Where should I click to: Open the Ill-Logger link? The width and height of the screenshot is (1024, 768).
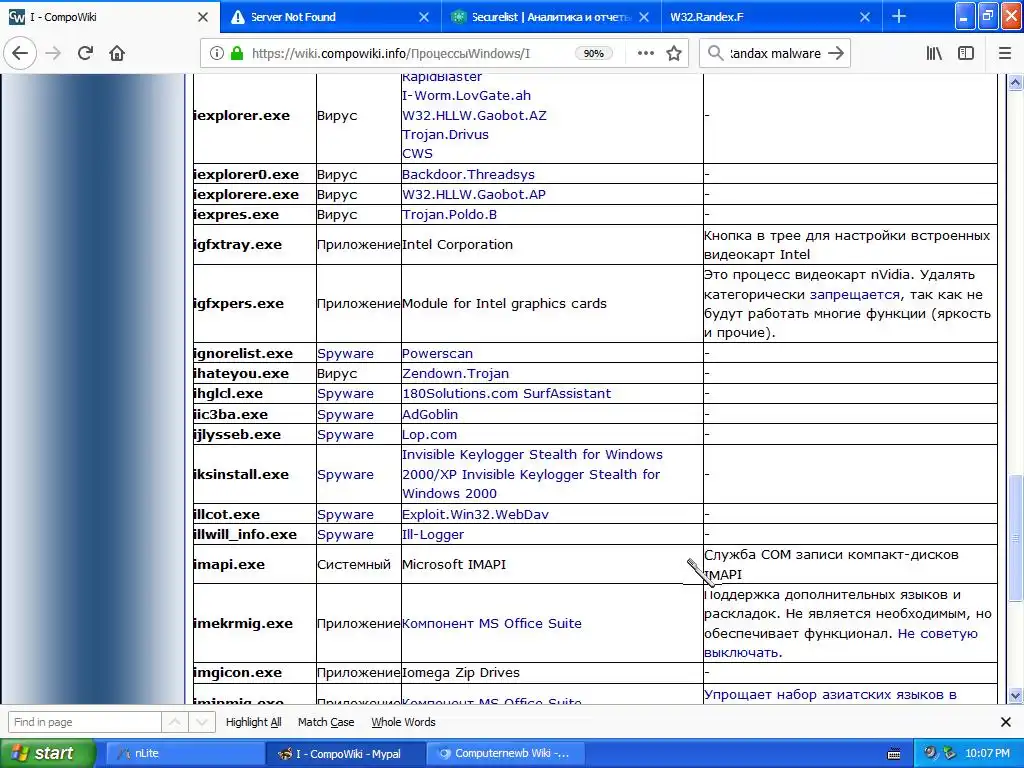coord(432,535)
